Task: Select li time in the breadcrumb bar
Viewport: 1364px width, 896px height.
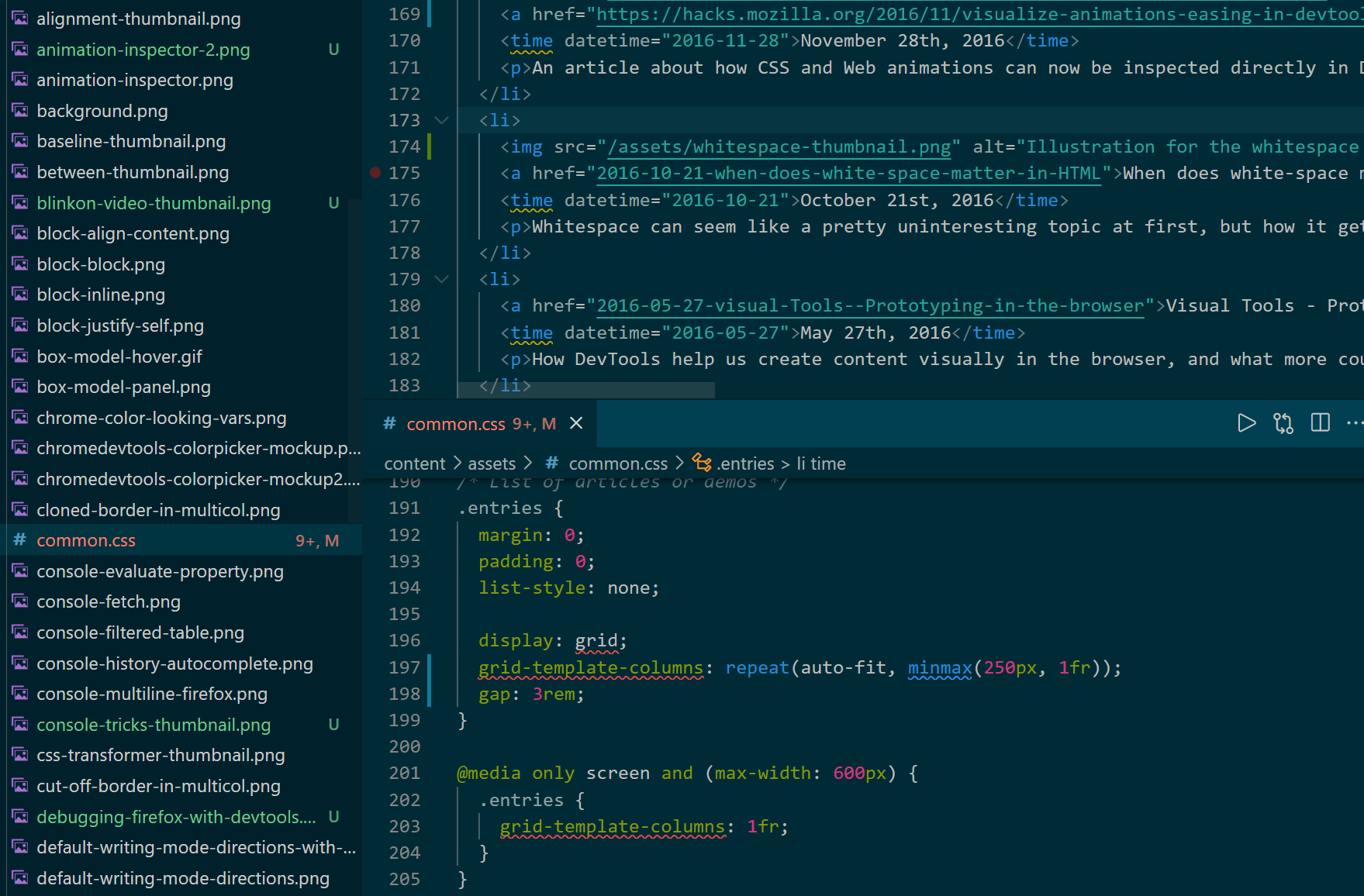Action: tap(820, 463)
